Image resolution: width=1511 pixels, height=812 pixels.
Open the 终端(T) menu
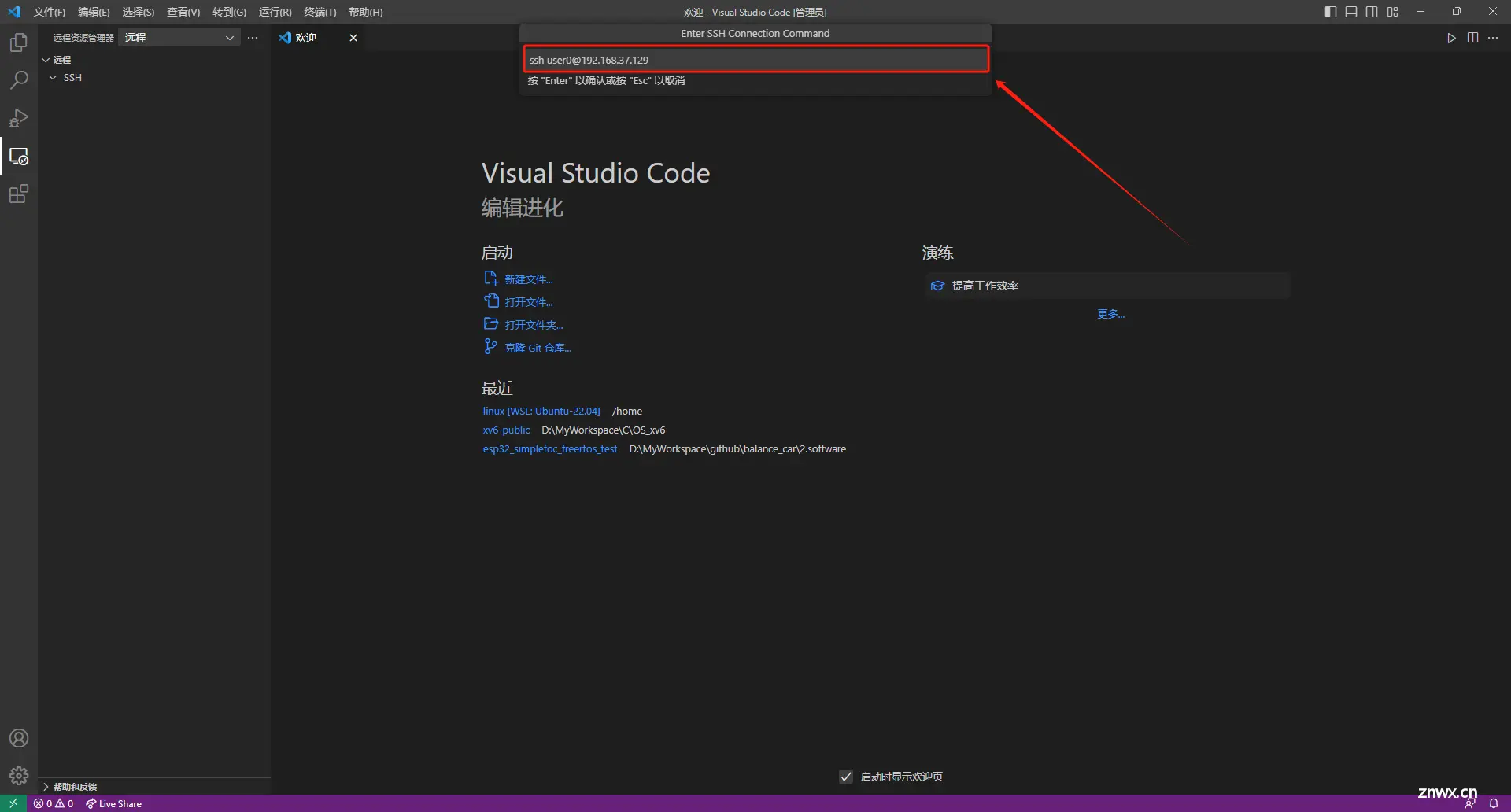click(320, 12)
